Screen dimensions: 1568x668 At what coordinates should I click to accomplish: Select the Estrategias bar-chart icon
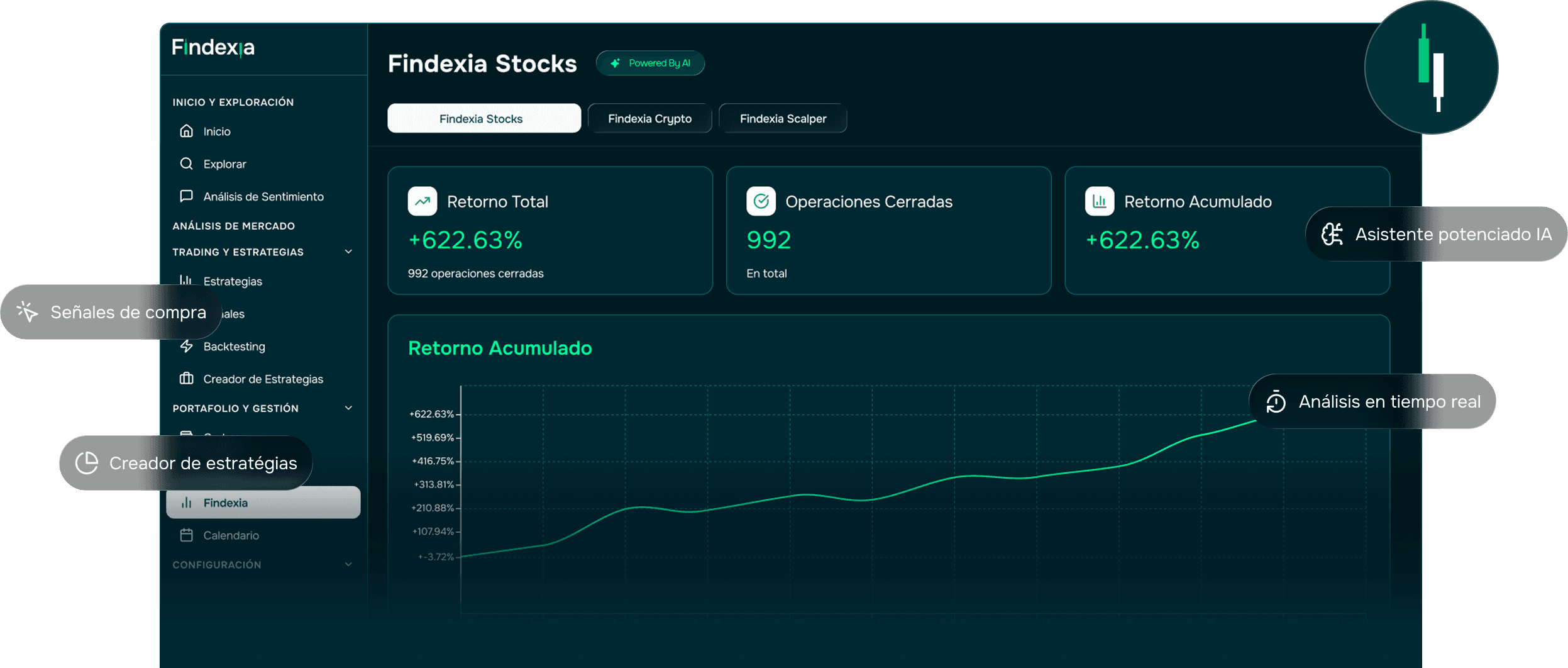tap(186, 281)
